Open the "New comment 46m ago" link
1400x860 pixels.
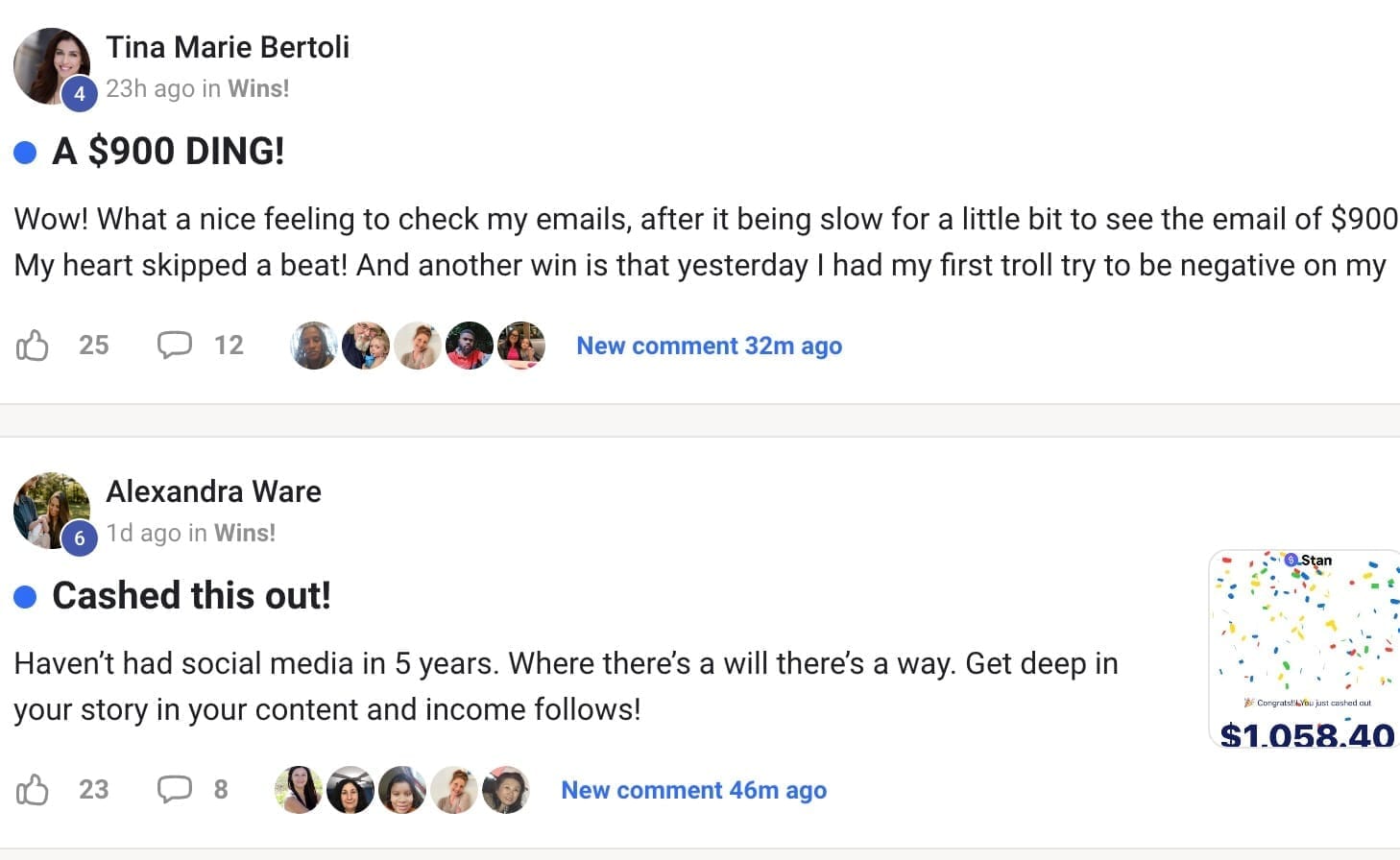click(693, 790)
